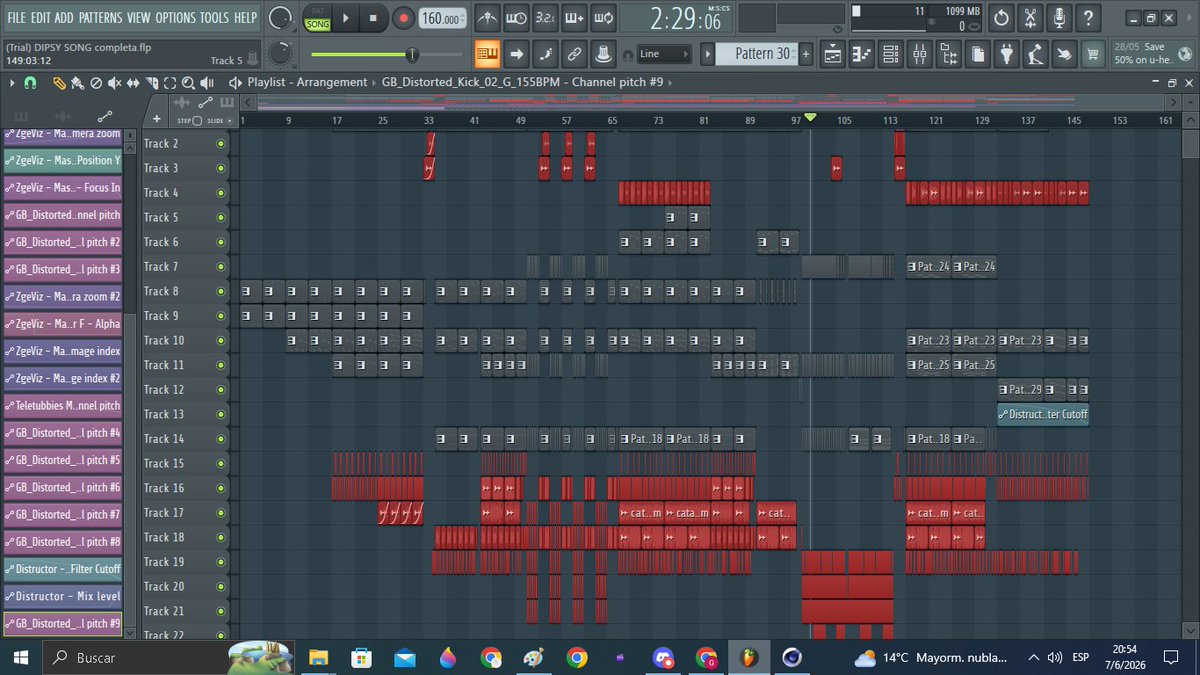Add a new pattern with plus button
Viewport: 1200px width, 675px height.
click(x=805, y=54)
